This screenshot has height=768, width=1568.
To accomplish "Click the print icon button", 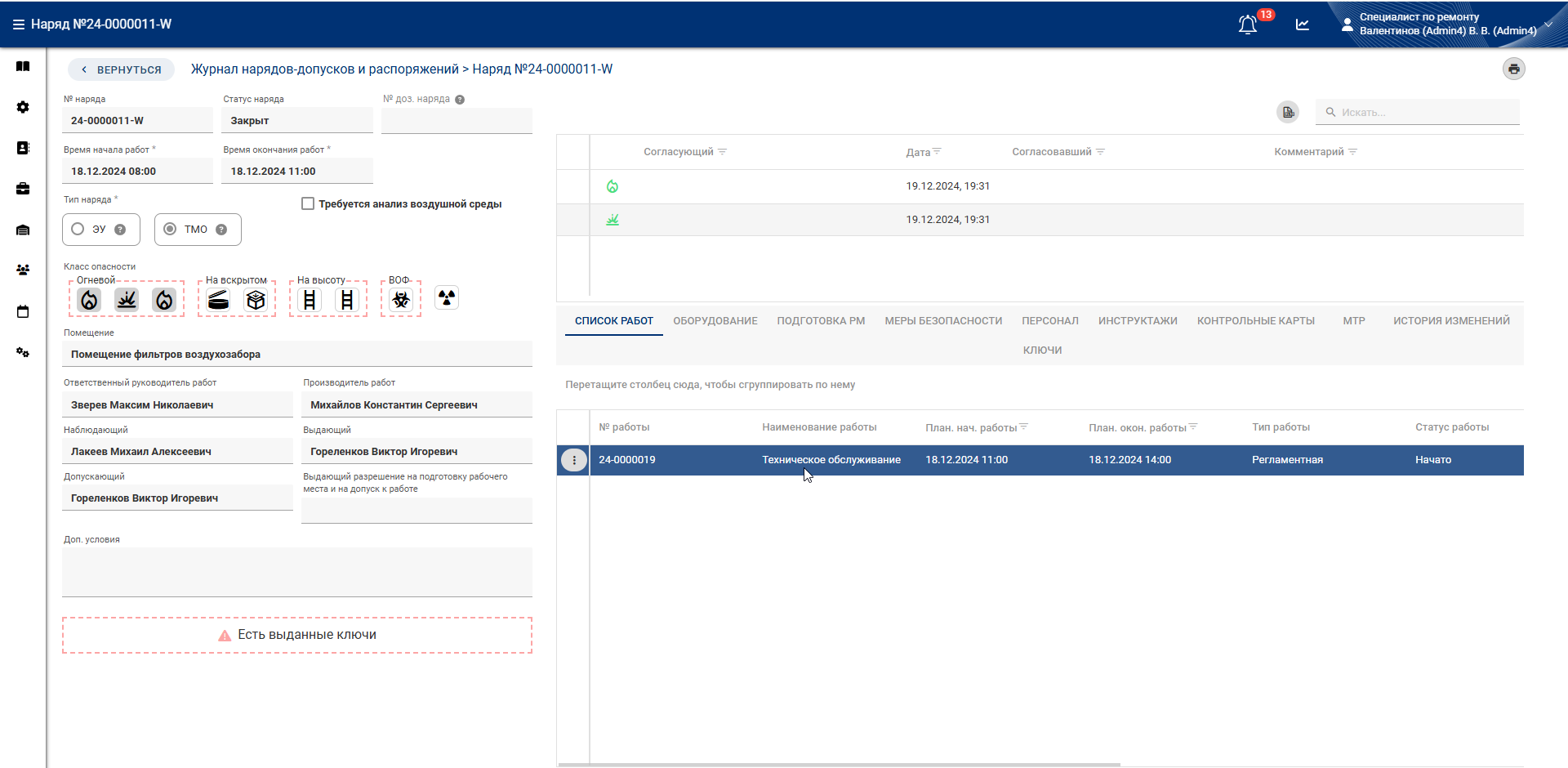I will click(1514, 69).
